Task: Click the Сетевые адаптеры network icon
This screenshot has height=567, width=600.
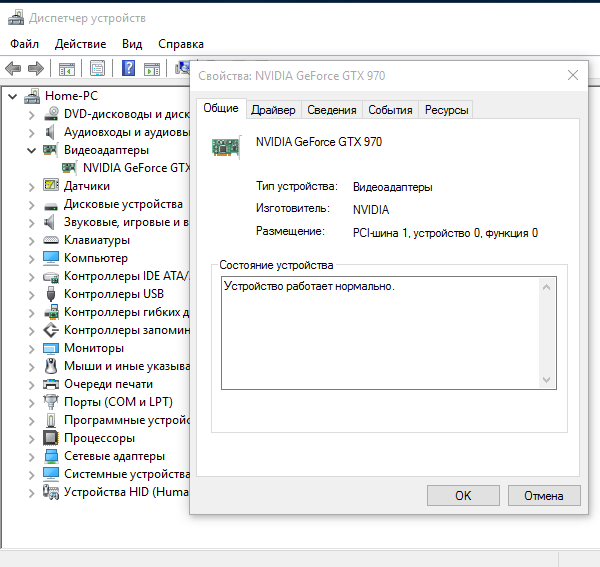Action: (51, 456)
